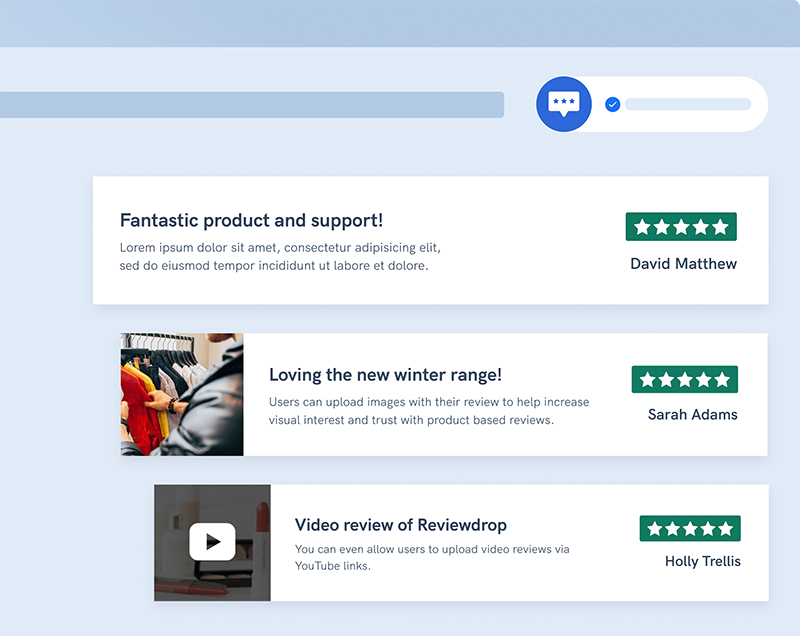Open "Video review of Reviewdrop" title
Viewport: 800px width, 636px height.
tap(400, 525)
